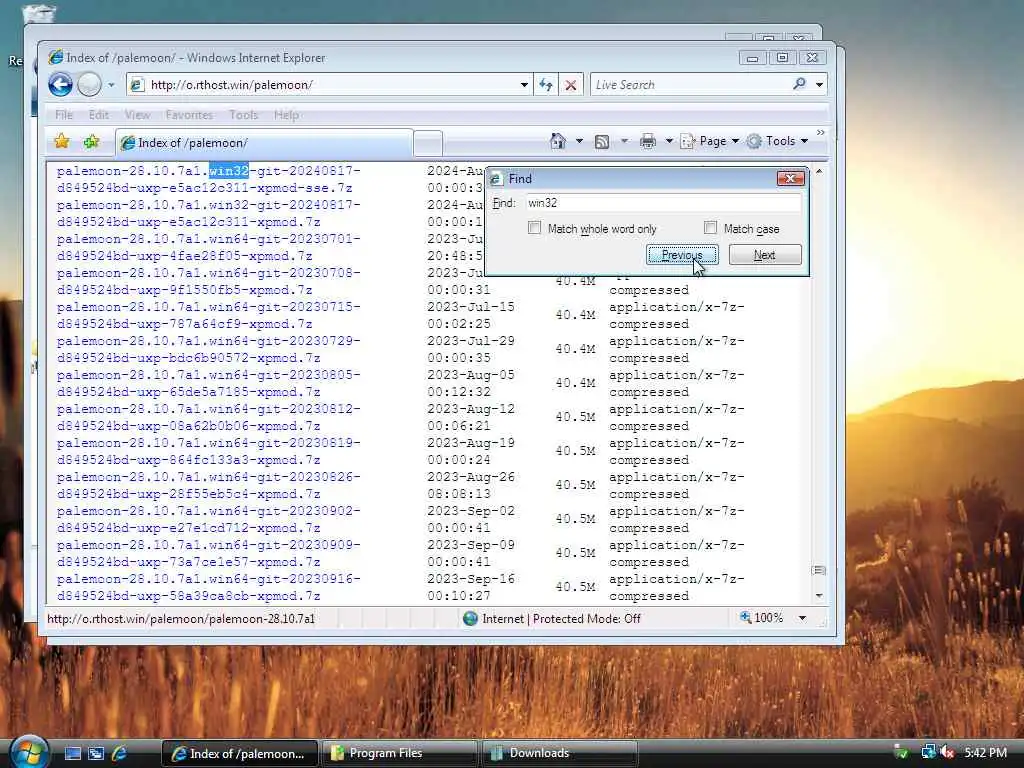
Task: Click the Add to Favorites icon
Action: point(91,141)
